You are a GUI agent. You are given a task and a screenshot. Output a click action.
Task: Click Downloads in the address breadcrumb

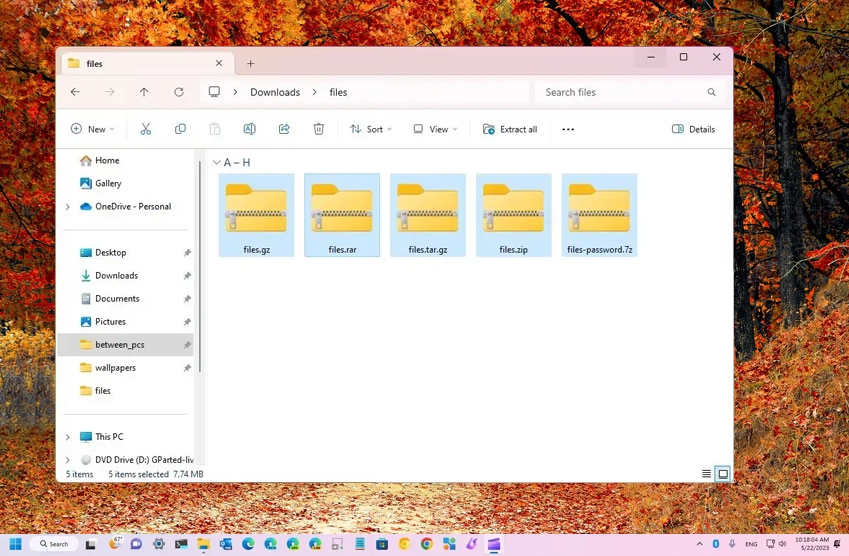pyautogui.click(x=275, y=92)
